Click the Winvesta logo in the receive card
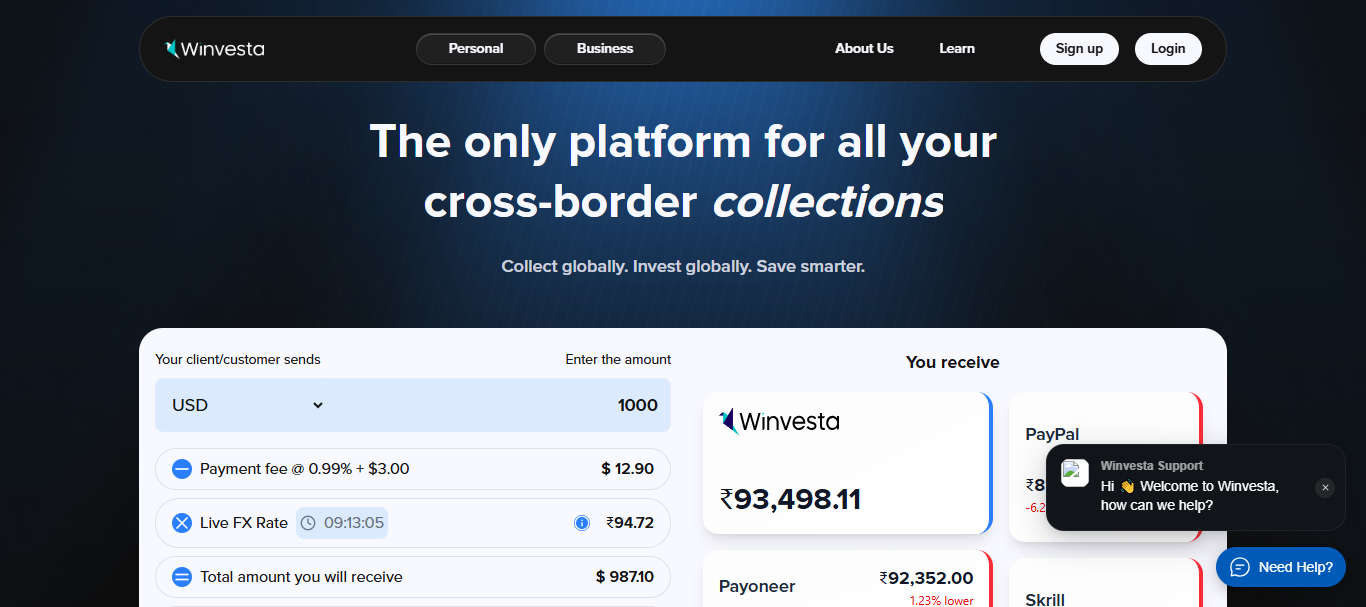Viewport: 1366px width, 607px height. coord(779,421)
